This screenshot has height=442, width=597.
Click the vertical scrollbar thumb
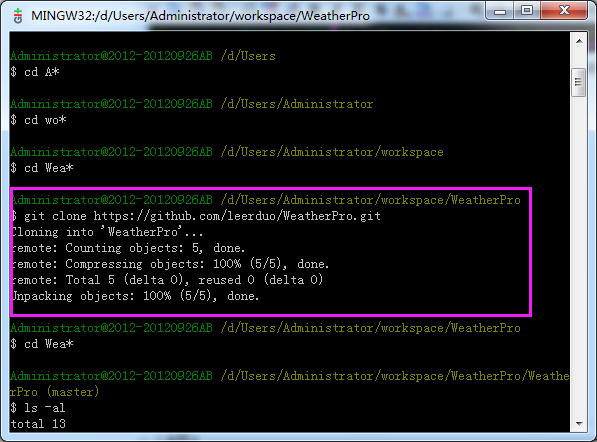click(579, 82)
